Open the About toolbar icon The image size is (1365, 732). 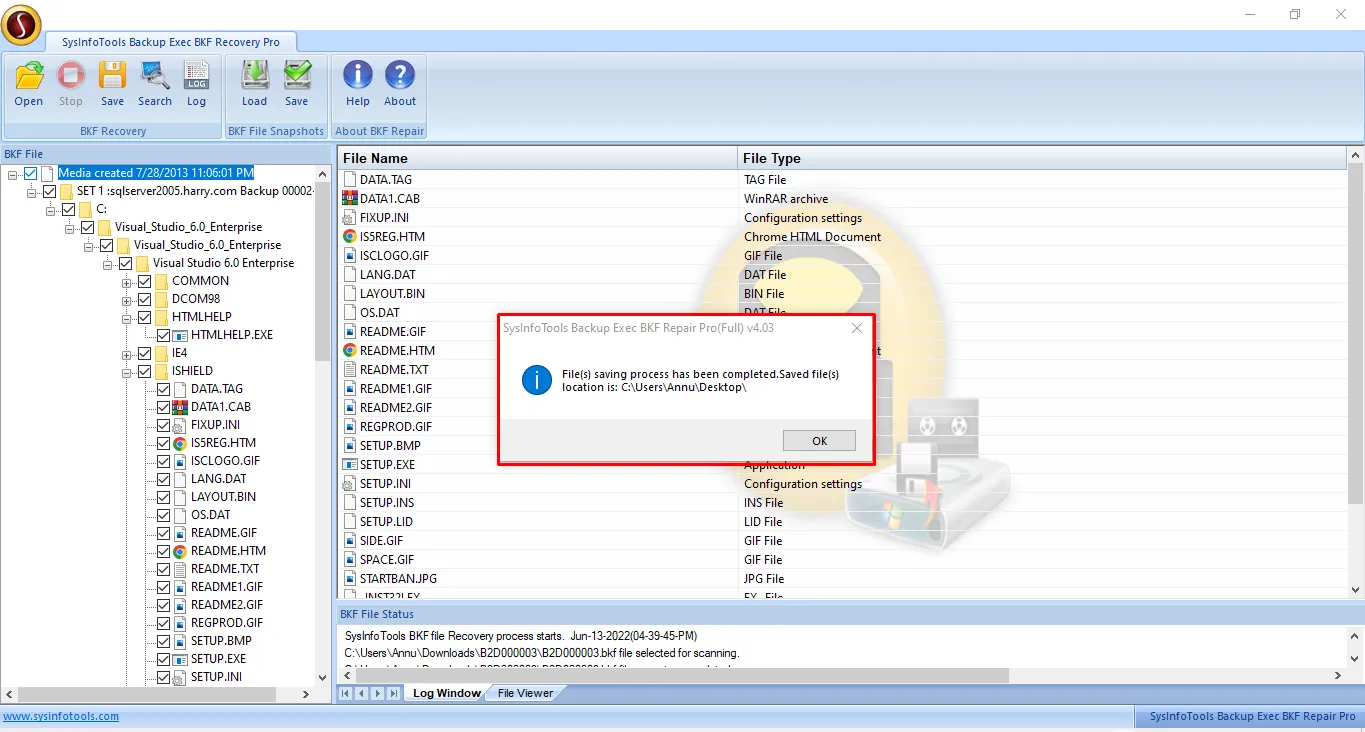tap(400, 83)
